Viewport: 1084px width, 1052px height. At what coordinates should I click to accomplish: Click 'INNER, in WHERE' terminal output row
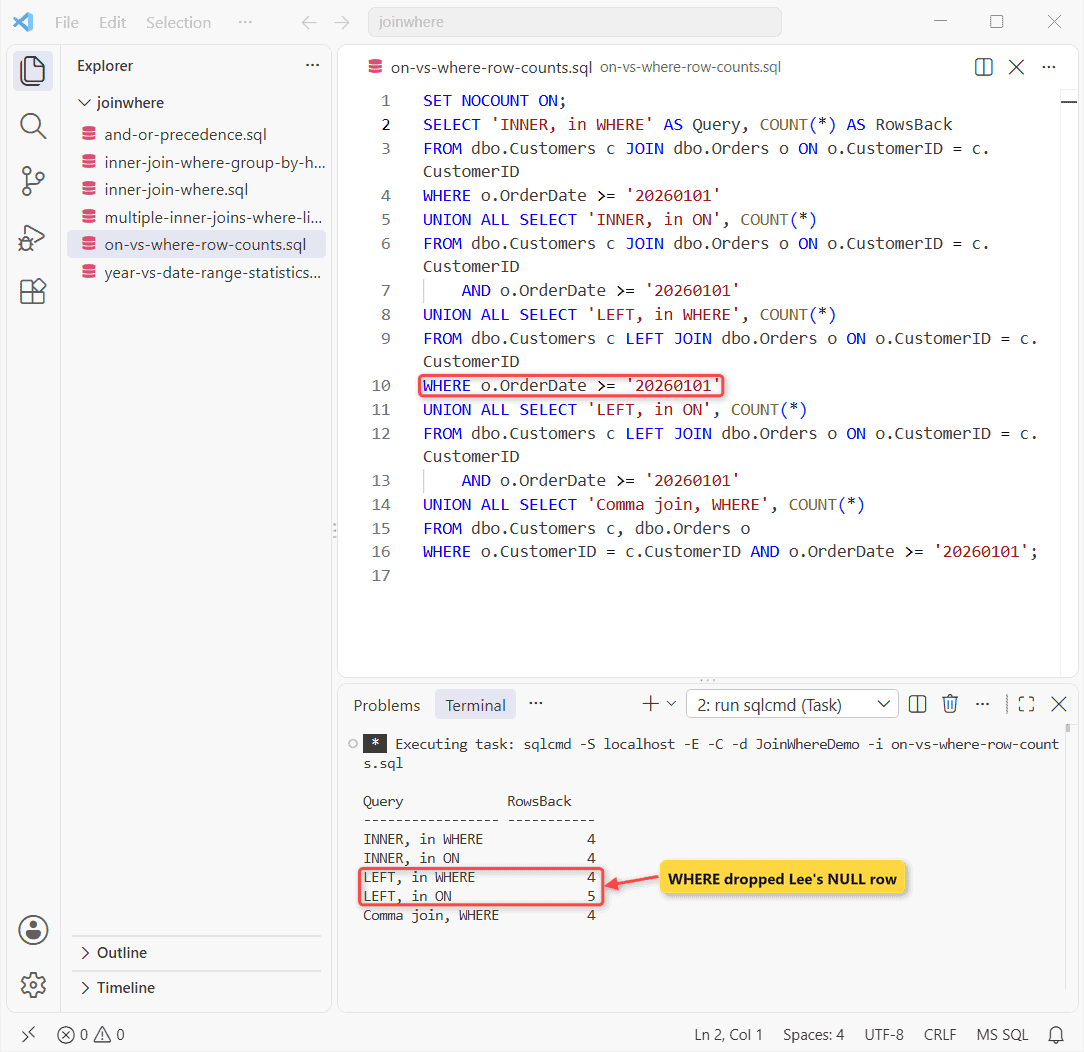coord(479,839)
